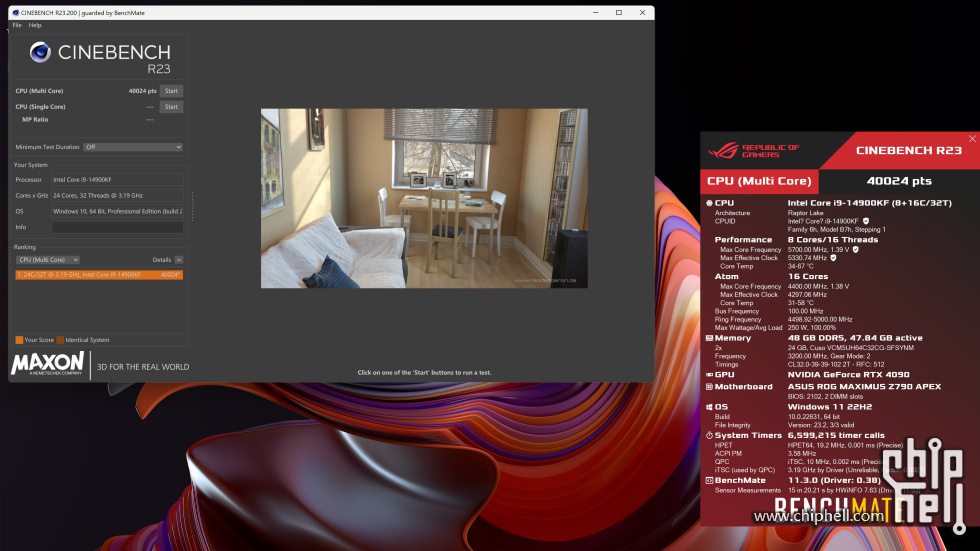Start the CPU Single Core test
Screen dimensions: 980x551
coord(171,107)
